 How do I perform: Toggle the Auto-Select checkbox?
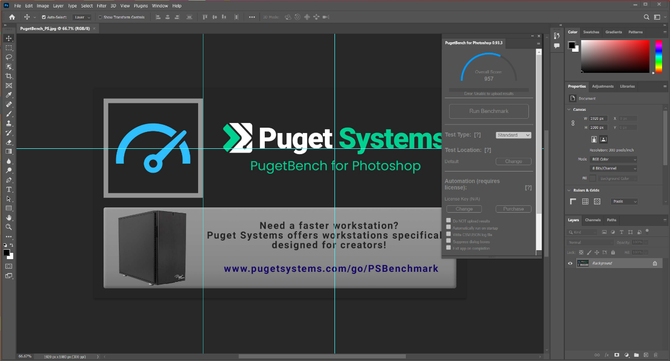(44, 17)
